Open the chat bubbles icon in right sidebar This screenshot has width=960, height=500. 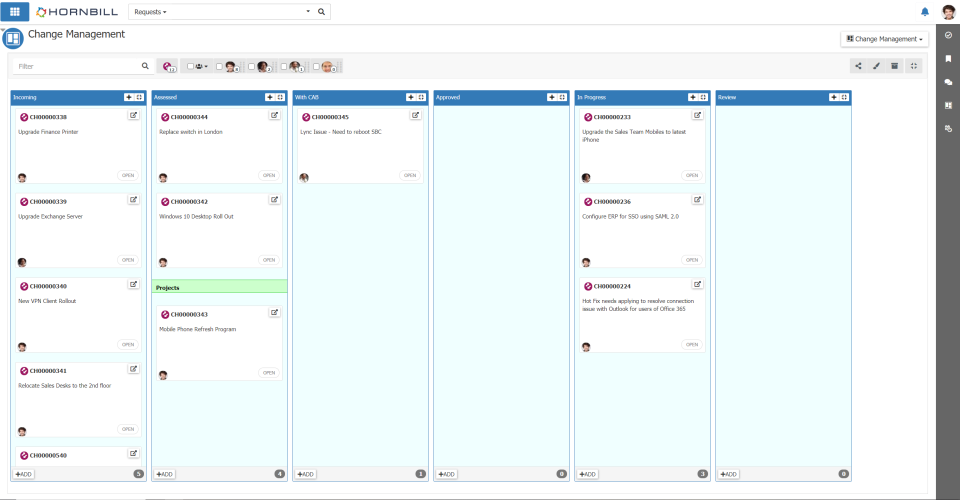click(x=948, y=82)
